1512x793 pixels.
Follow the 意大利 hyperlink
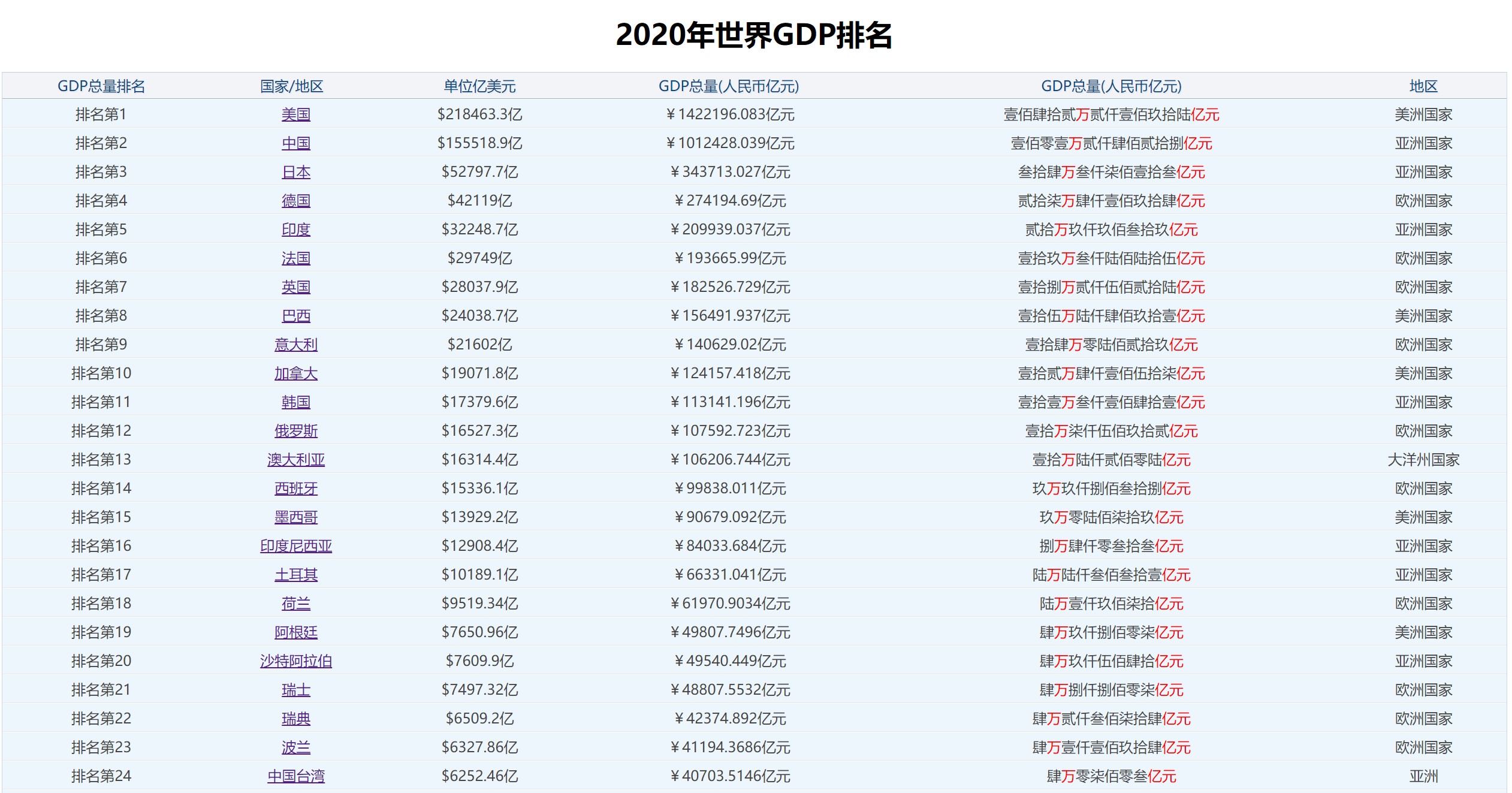[296, 345]
